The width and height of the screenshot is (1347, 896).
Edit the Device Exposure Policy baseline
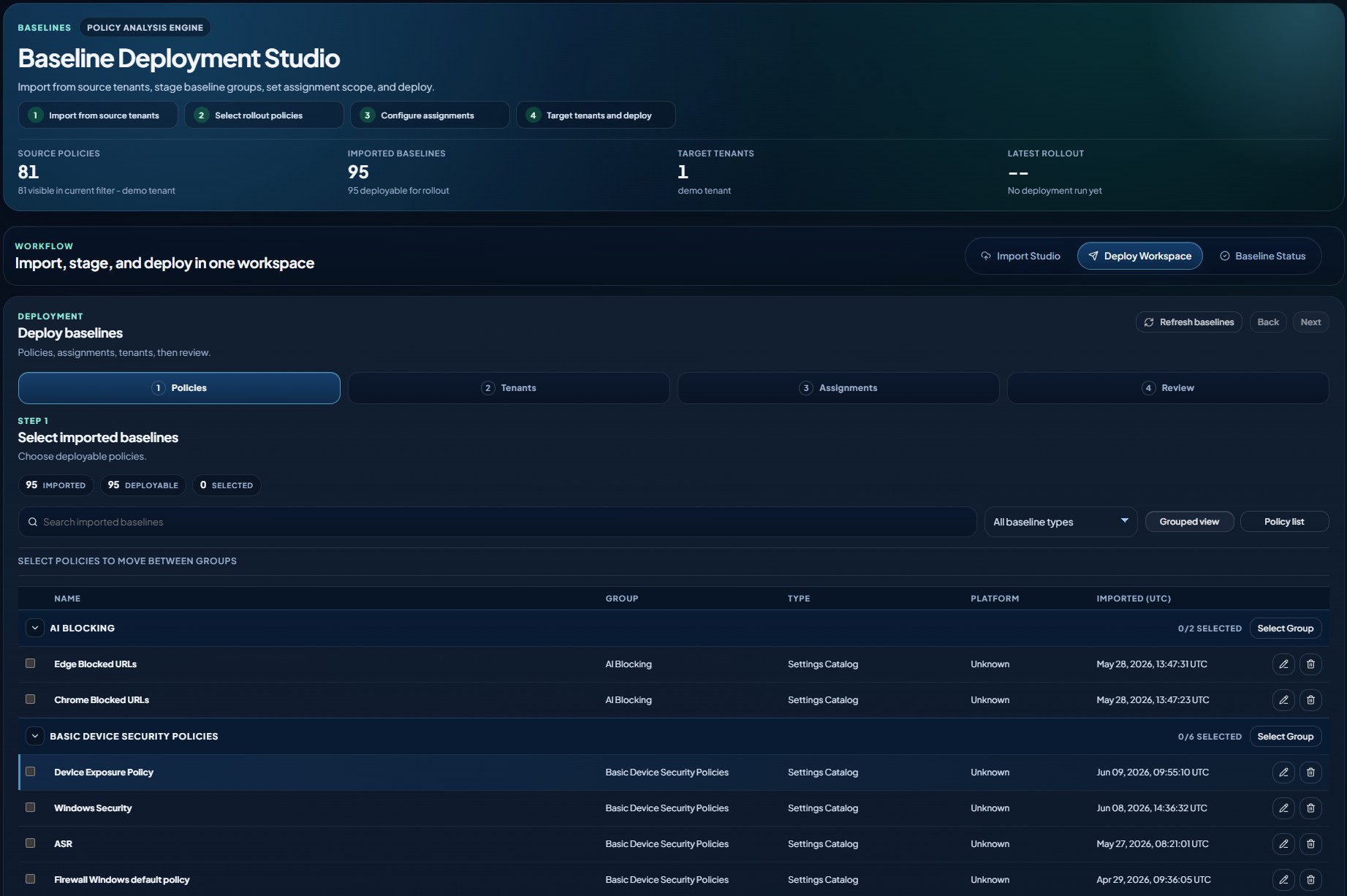(1283, 772)
